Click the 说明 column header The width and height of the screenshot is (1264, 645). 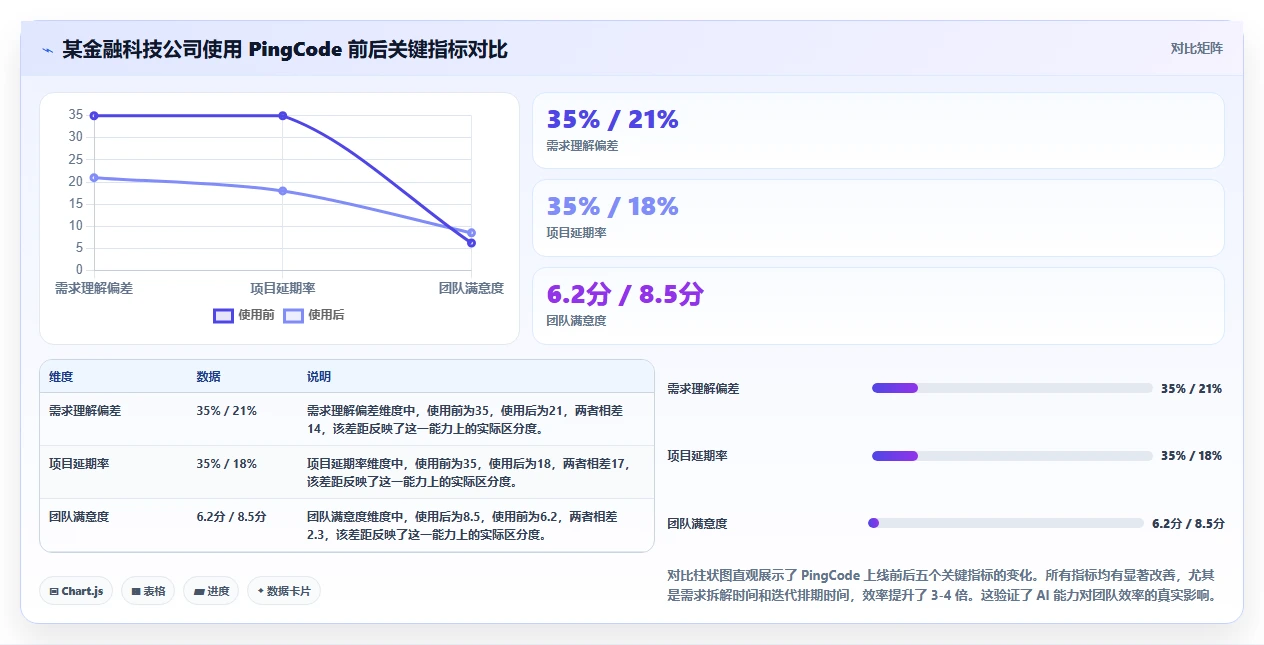click(319, 377)
